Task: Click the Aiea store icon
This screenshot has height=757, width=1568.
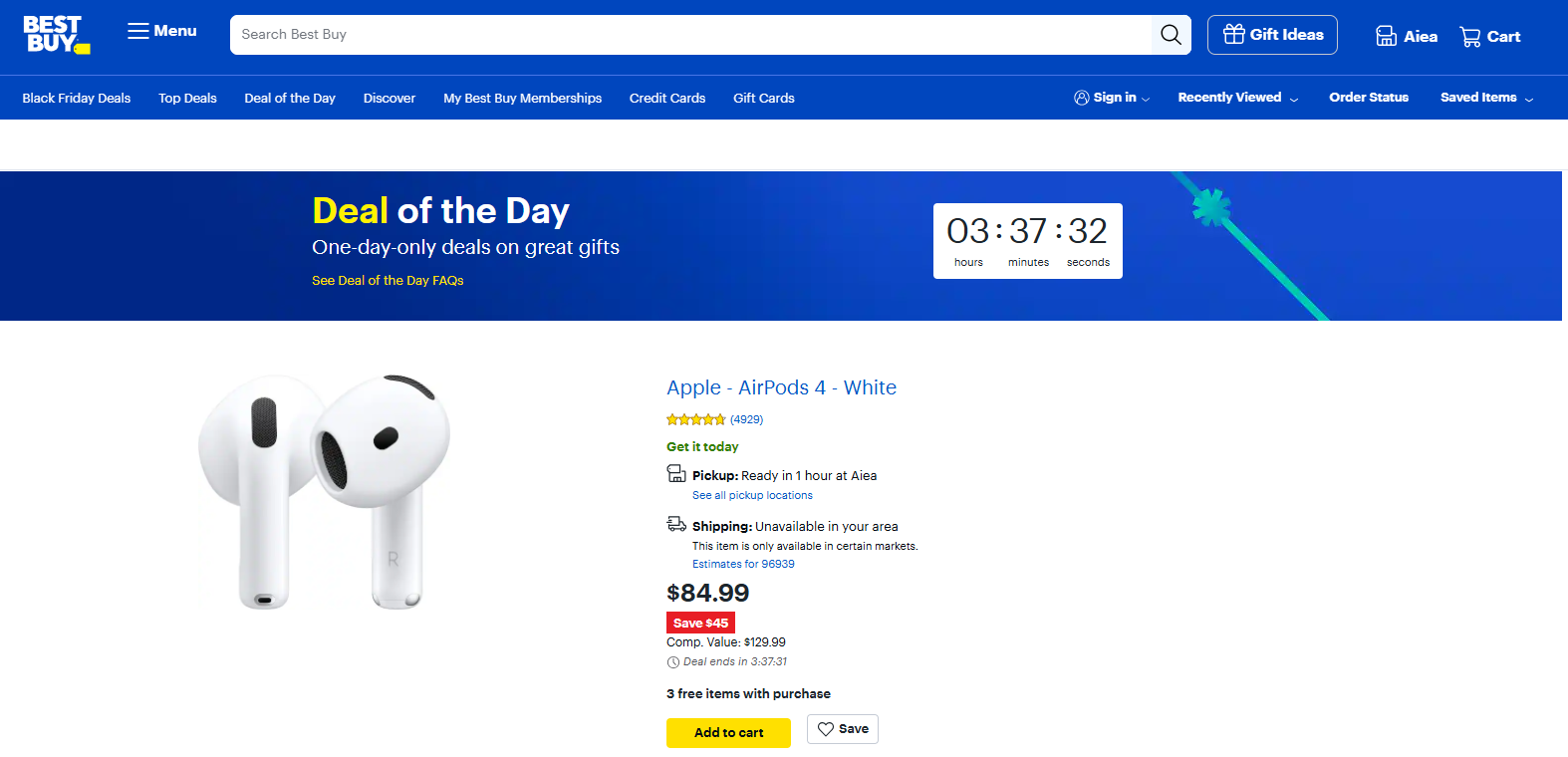Action: [1387, 35]
